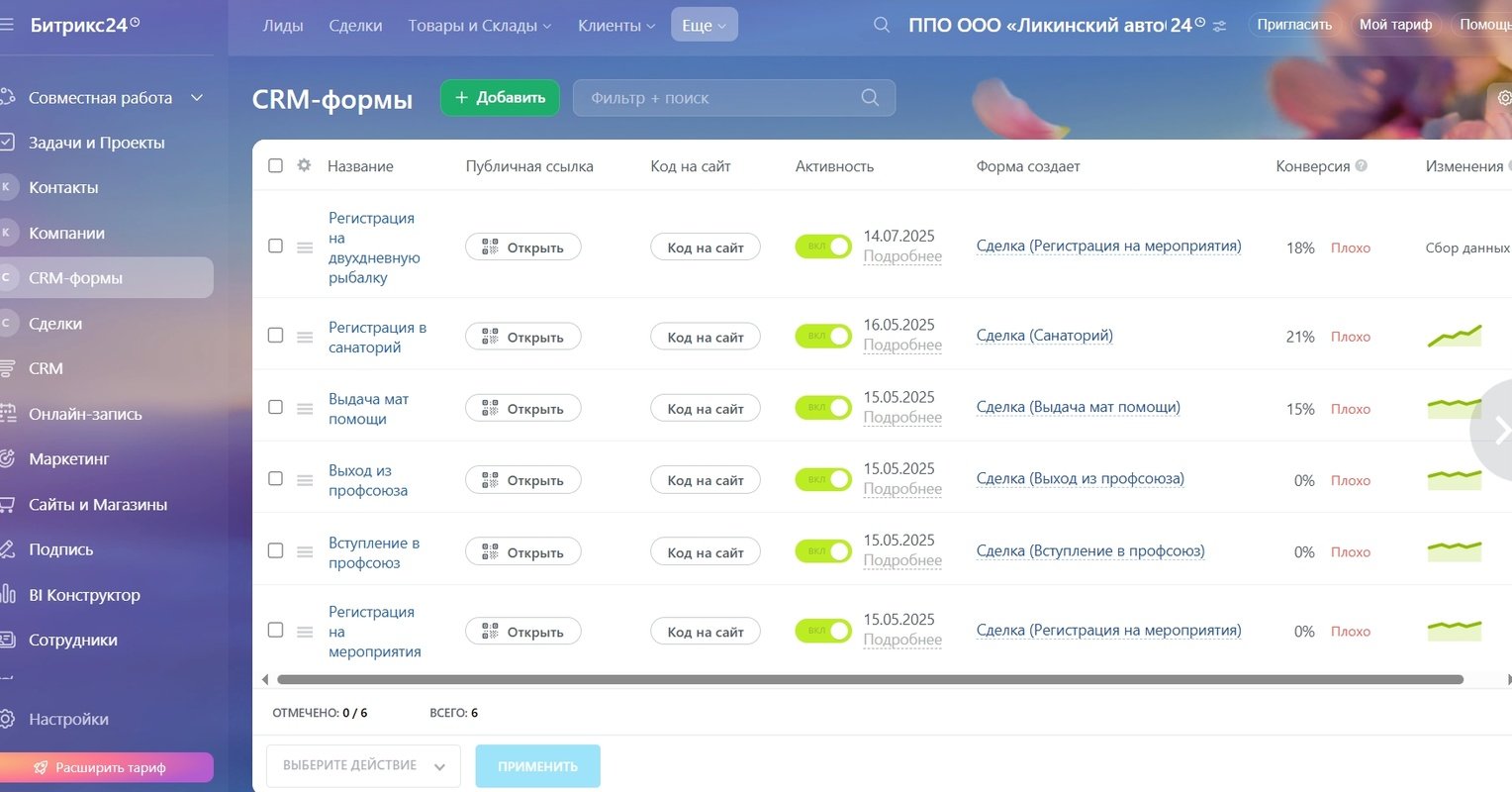
Task: Open the Сделки tab in the top navigation
Action: (x=355, y=26)
